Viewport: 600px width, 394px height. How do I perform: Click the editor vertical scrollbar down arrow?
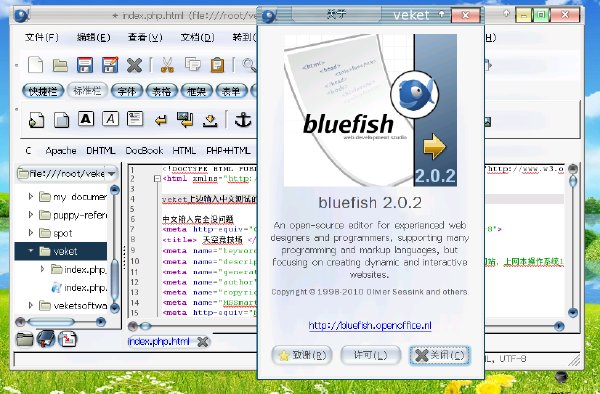572,313
